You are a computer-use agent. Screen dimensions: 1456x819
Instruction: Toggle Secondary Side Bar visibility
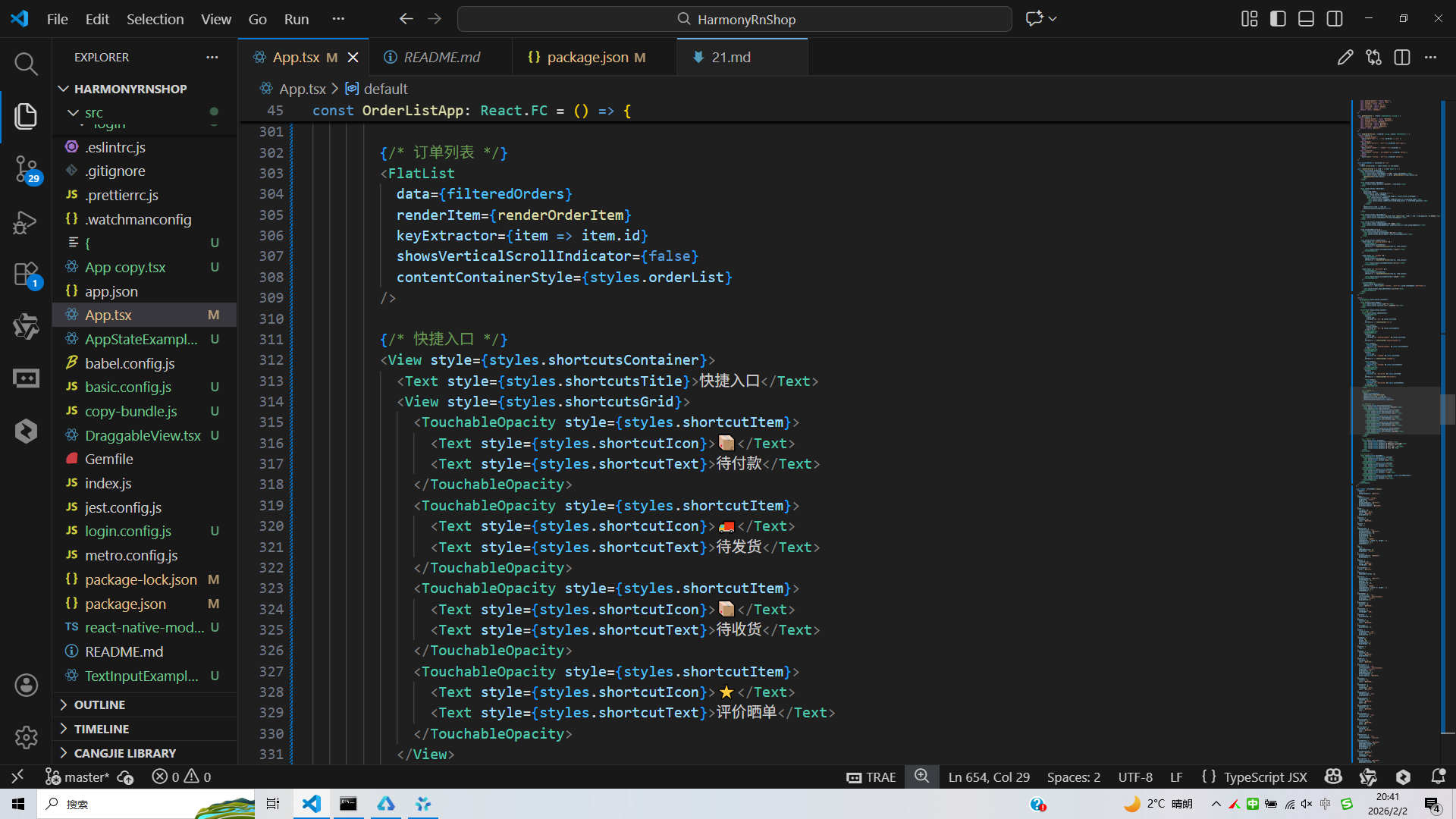[x=1335, y=19]
